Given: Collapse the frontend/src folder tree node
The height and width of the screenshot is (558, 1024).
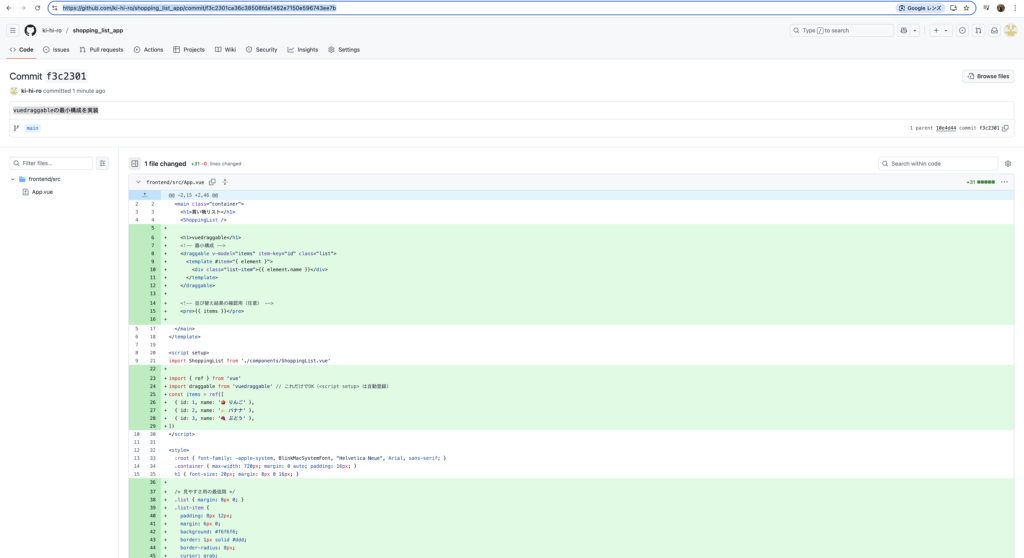Looking at the screenshot, I should 12,179.
